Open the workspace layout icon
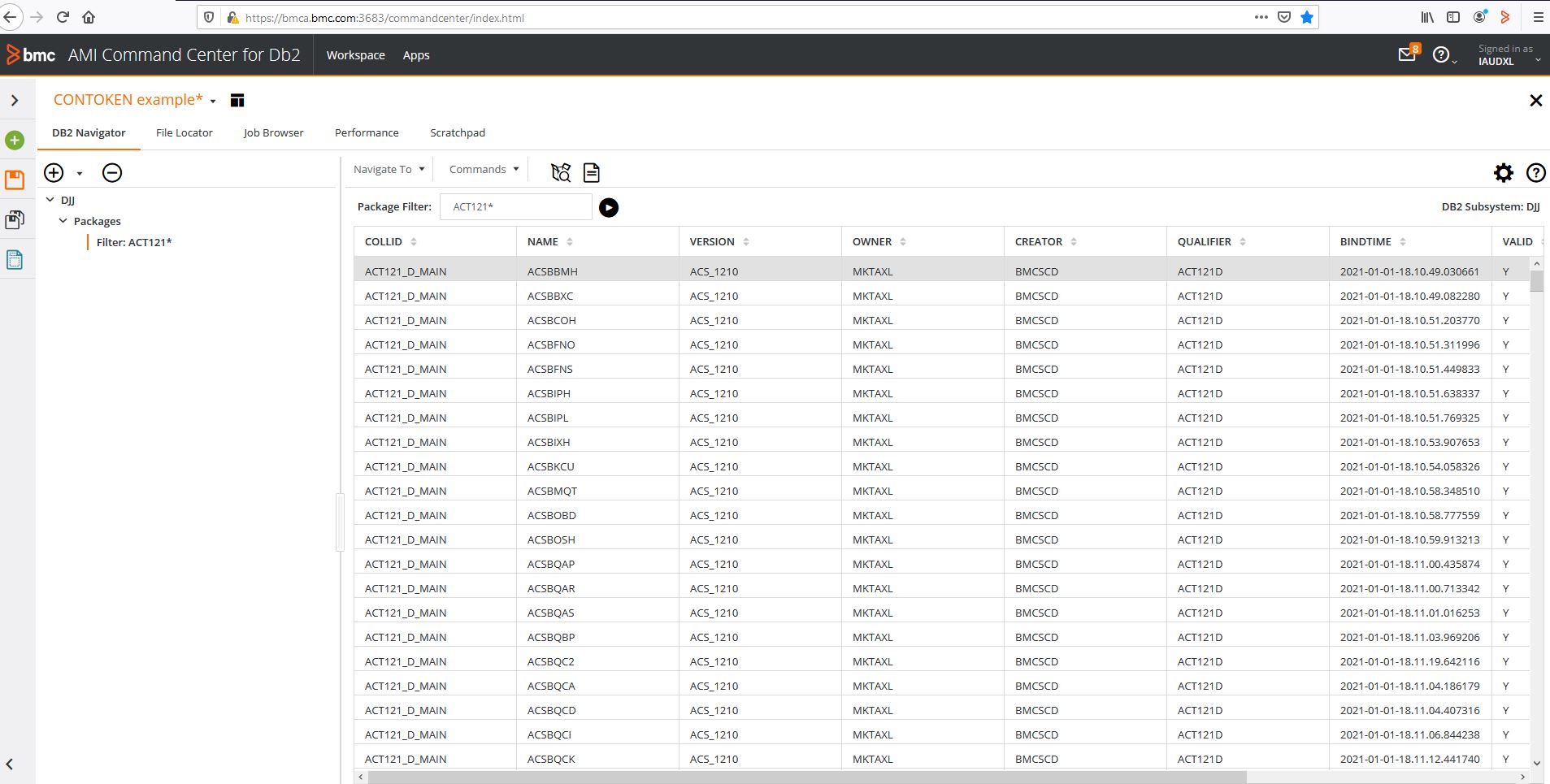This screenshot has height=784, width=1550. pos(237,100)
